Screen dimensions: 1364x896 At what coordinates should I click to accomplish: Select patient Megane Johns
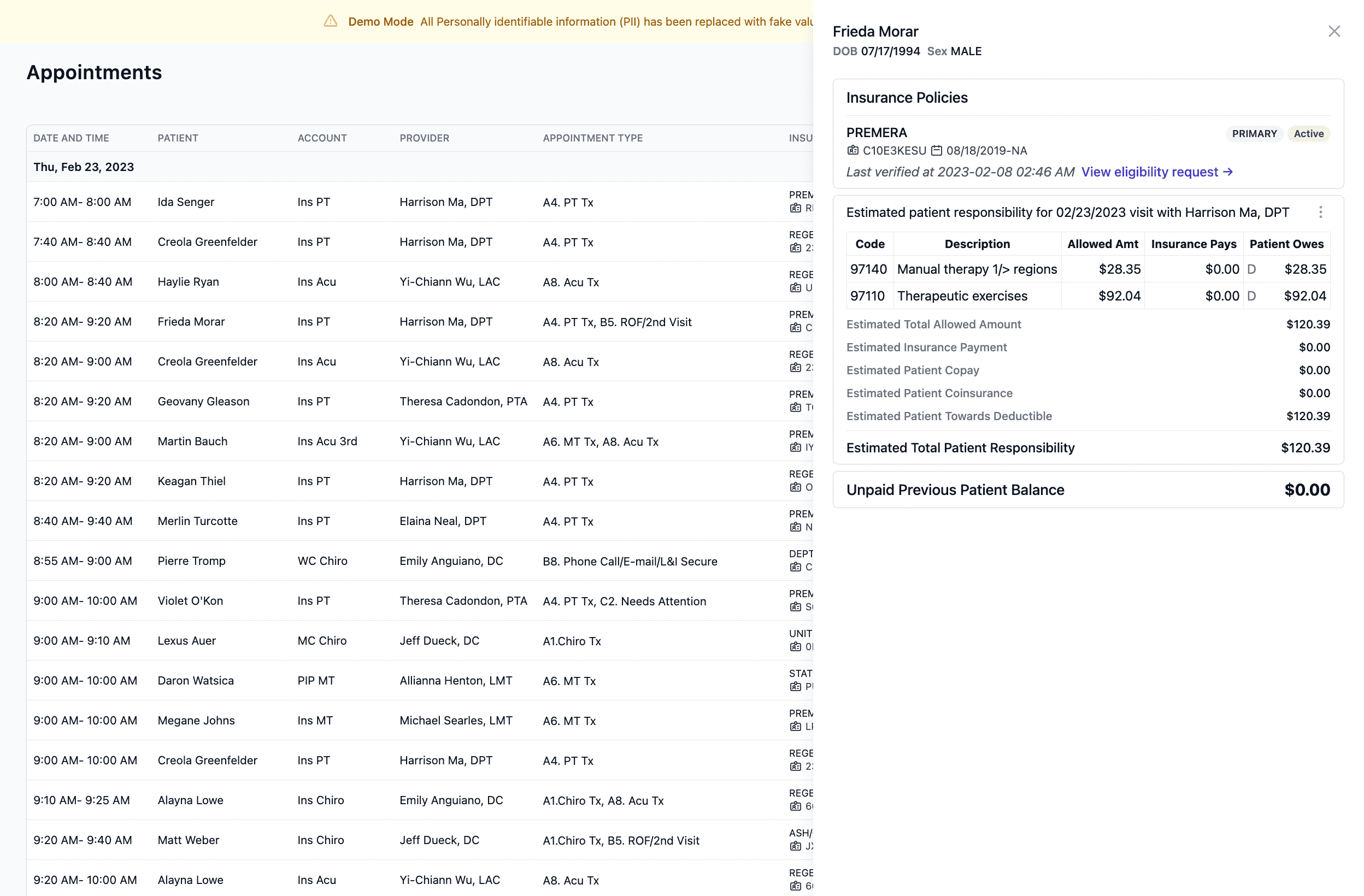[x=196, y=721]
